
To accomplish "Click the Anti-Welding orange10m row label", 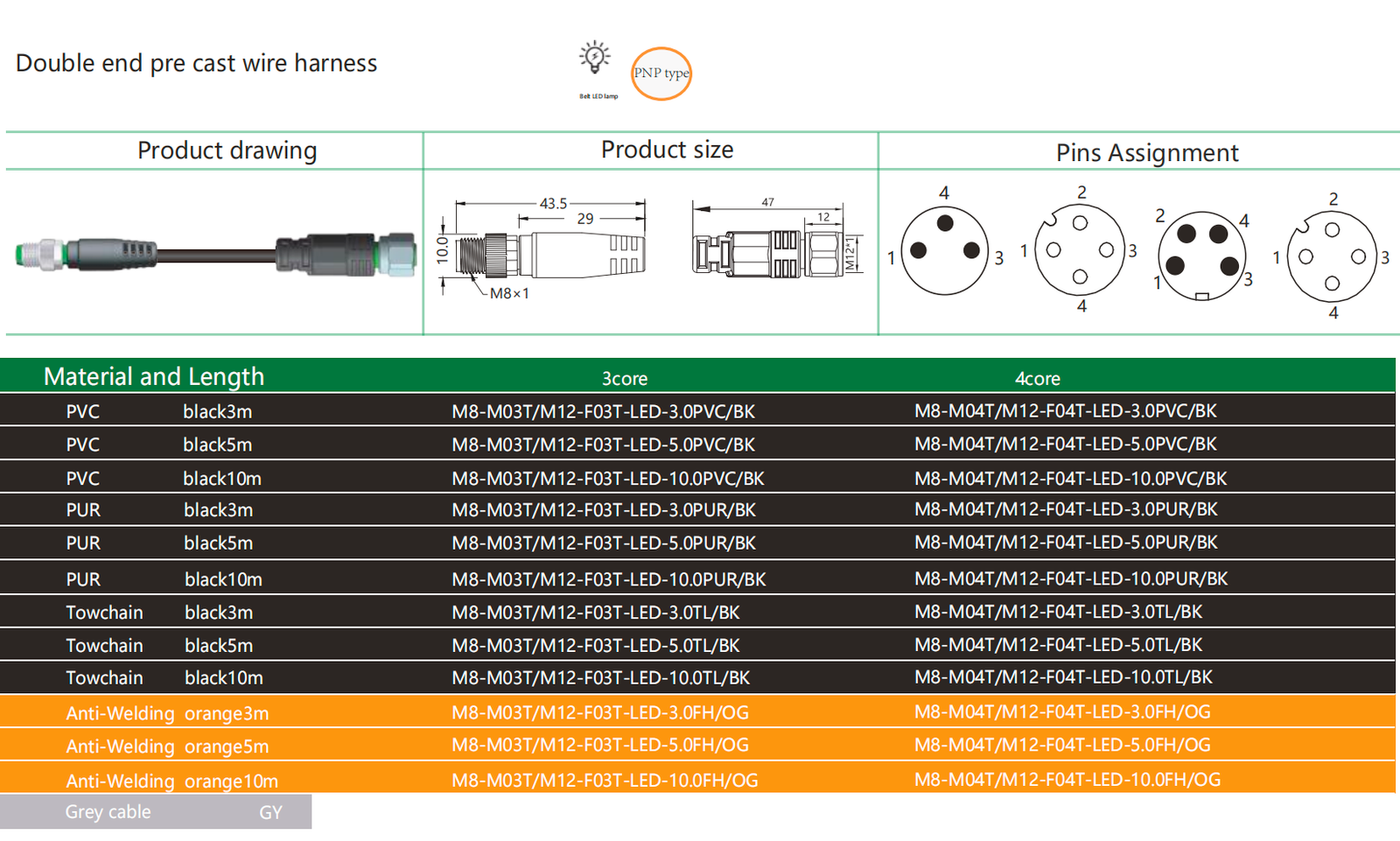I will 172,781.
